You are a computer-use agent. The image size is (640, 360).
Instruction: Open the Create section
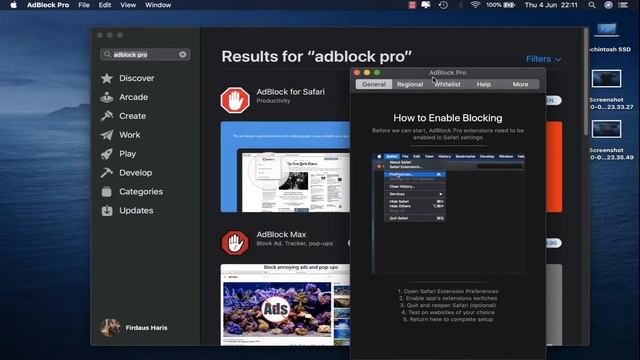[x=123, y=116]
